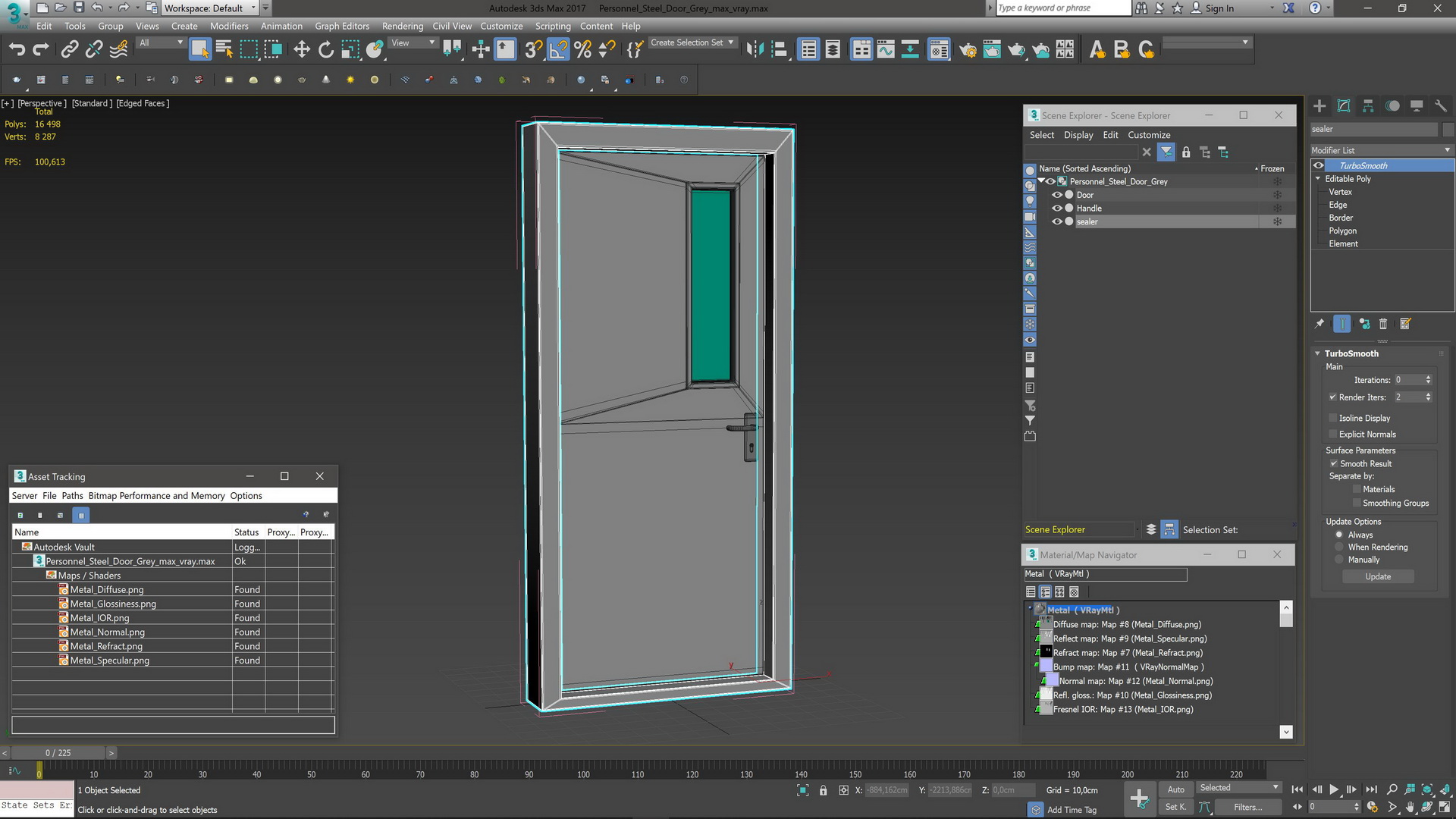The image size is (1456, 819).
Task: Click Metal_Diffuse.png asset row
Action: pyautogui.click(x=106, y=589)
